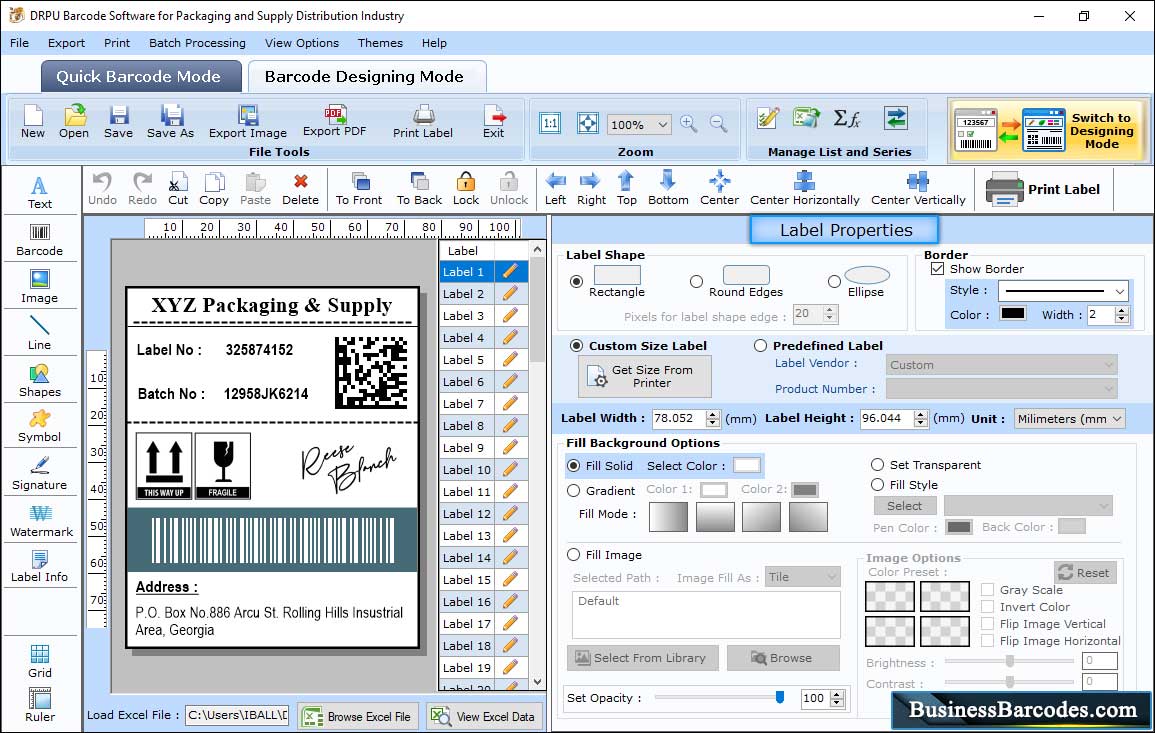Viewport: 1155px width, 733px height.
Task: Insert a Symbol from sidebar
Action: tap(40, 427)
